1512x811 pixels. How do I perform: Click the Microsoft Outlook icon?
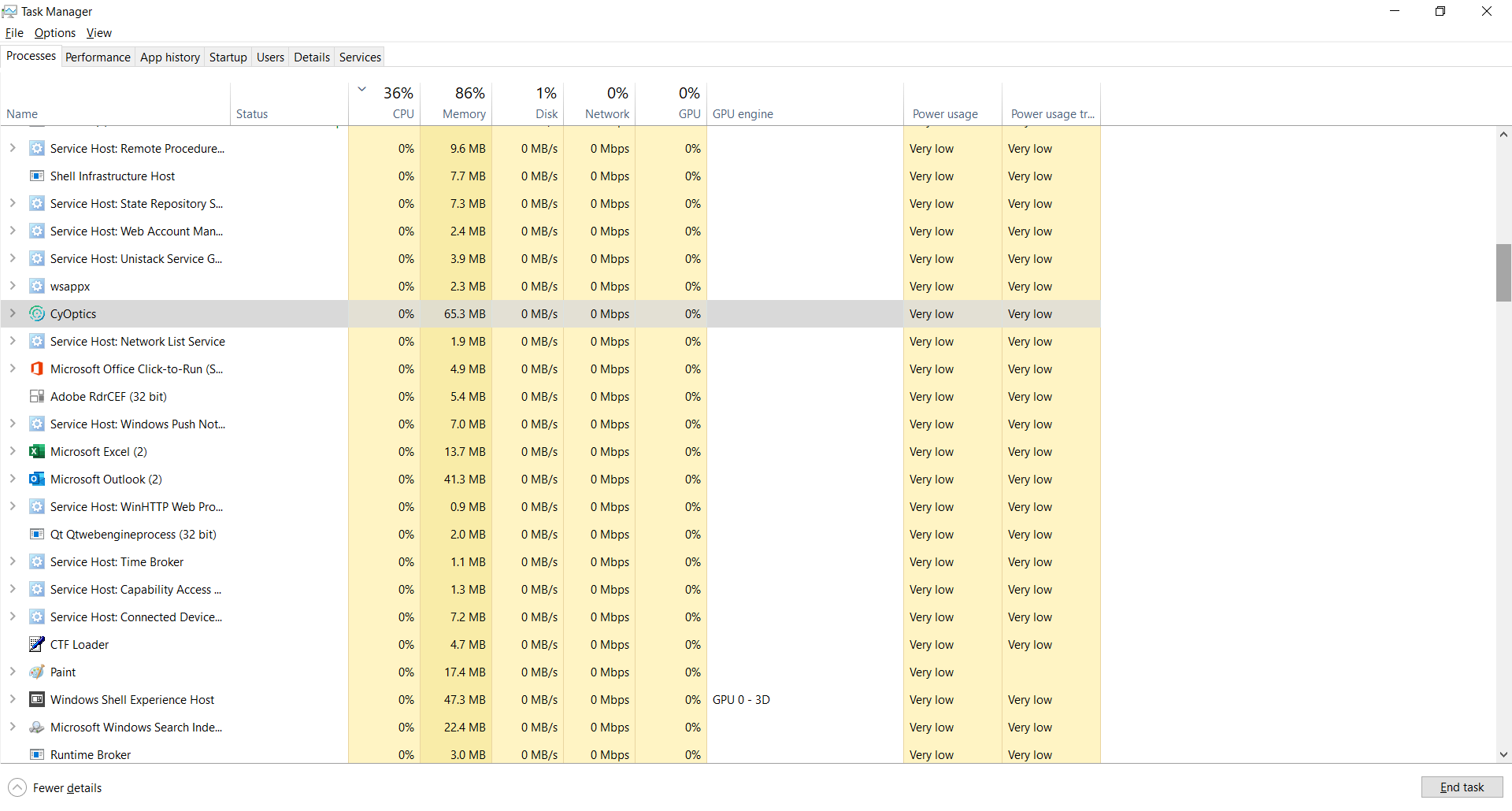tap(37, 479)
